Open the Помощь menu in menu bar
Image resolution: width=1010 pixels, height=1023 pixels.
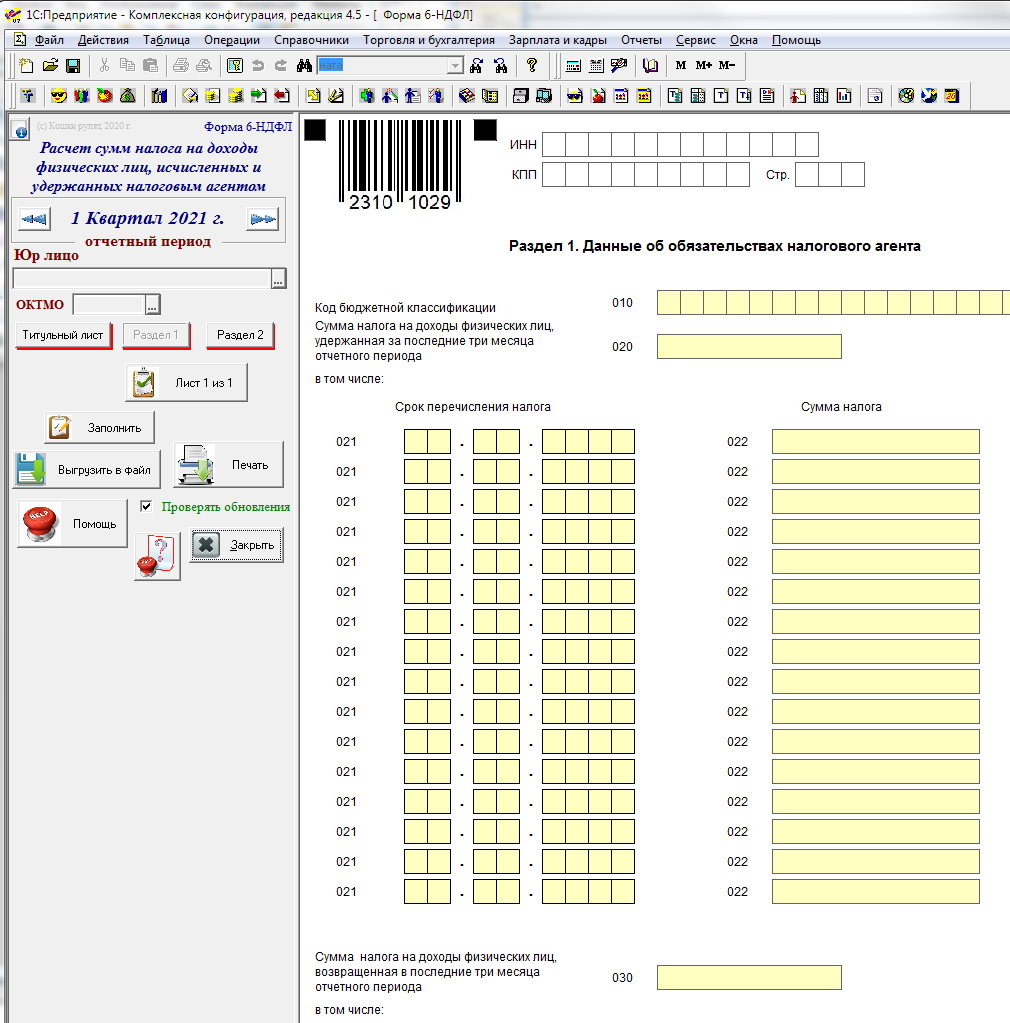tap(796, 40)
